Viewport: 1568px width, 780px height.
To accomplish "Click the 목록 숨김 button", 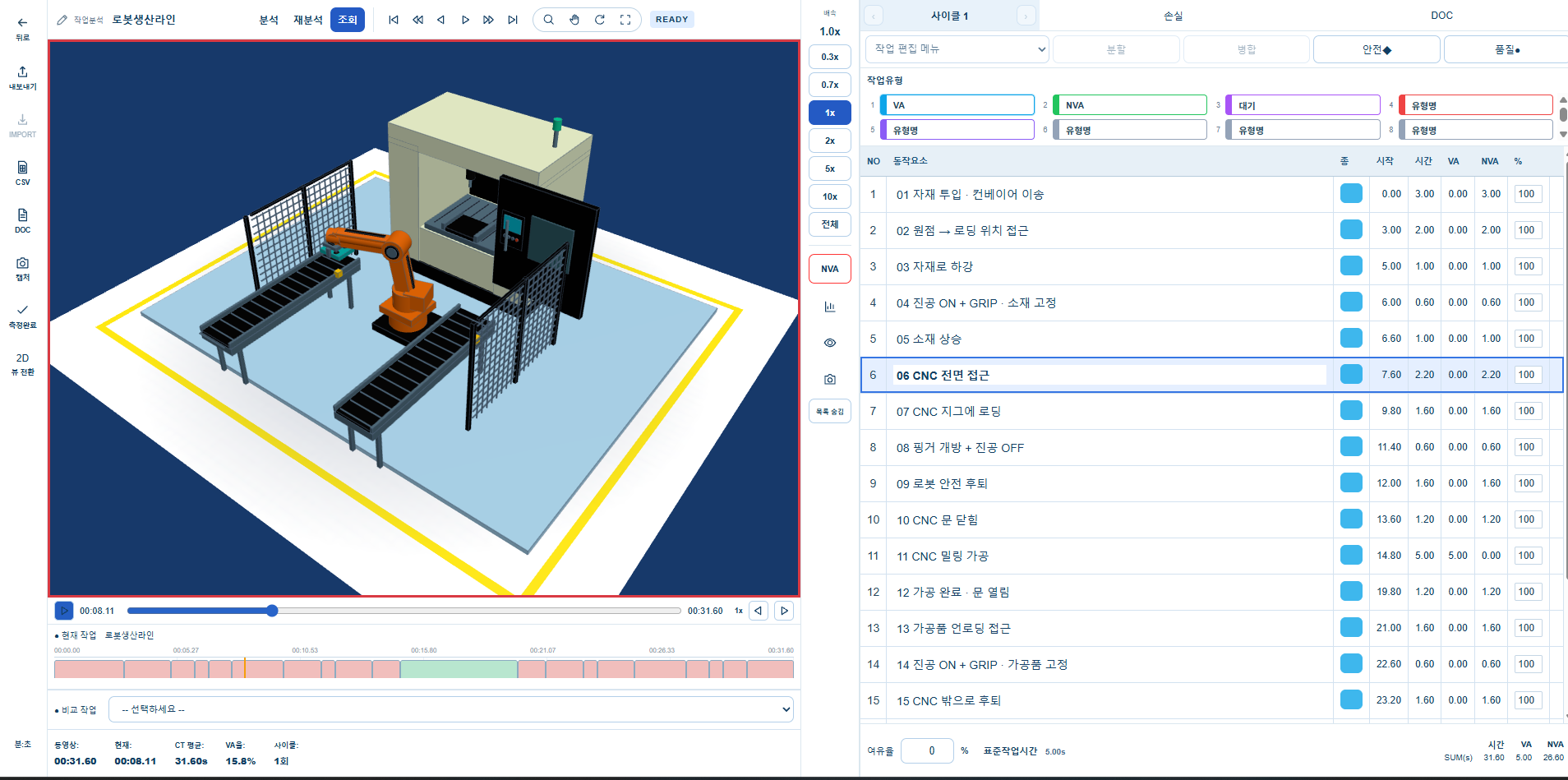I will (830, 412).
